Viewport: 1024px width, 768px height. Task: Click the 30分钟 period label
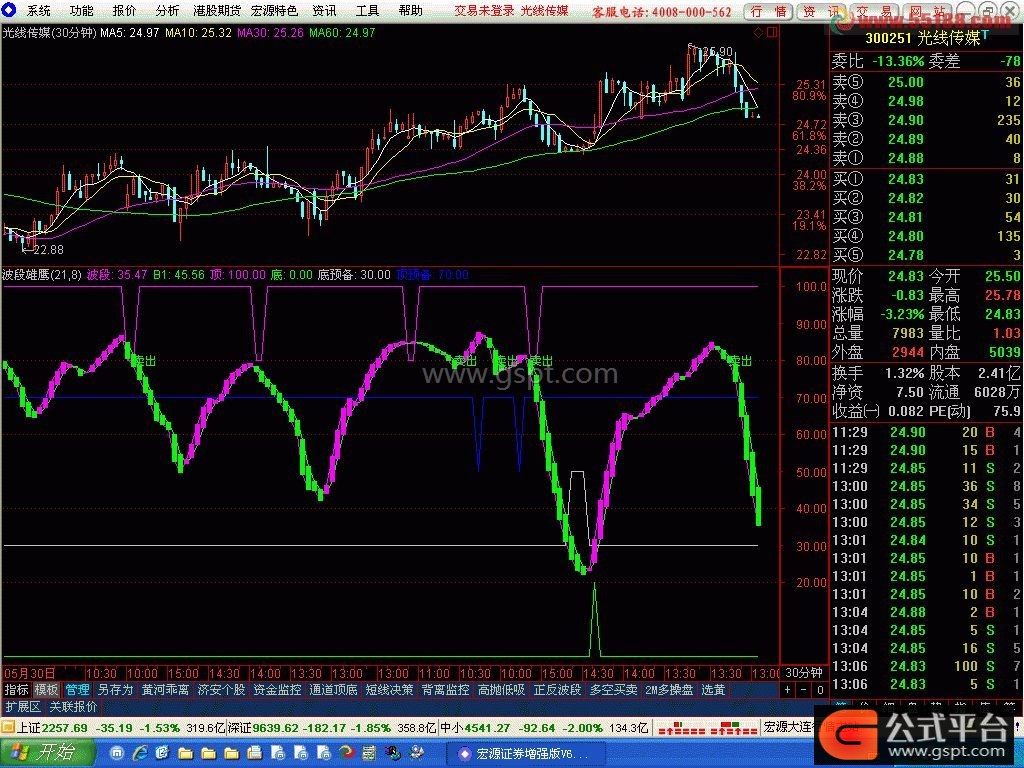(x=804, y=673)
